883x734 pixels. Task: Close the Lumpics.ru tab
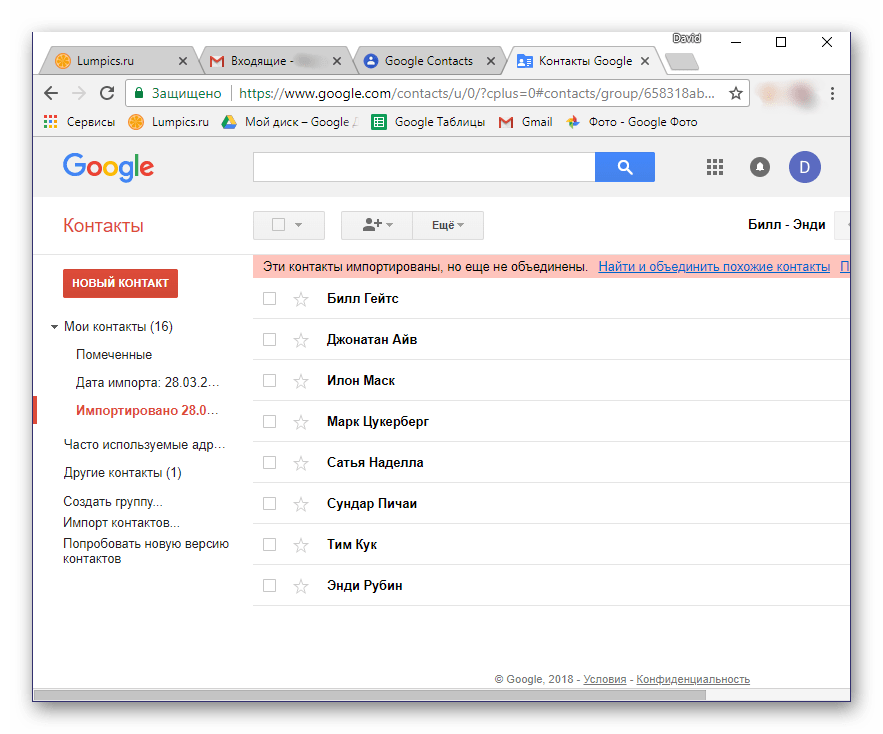[183, 61]
